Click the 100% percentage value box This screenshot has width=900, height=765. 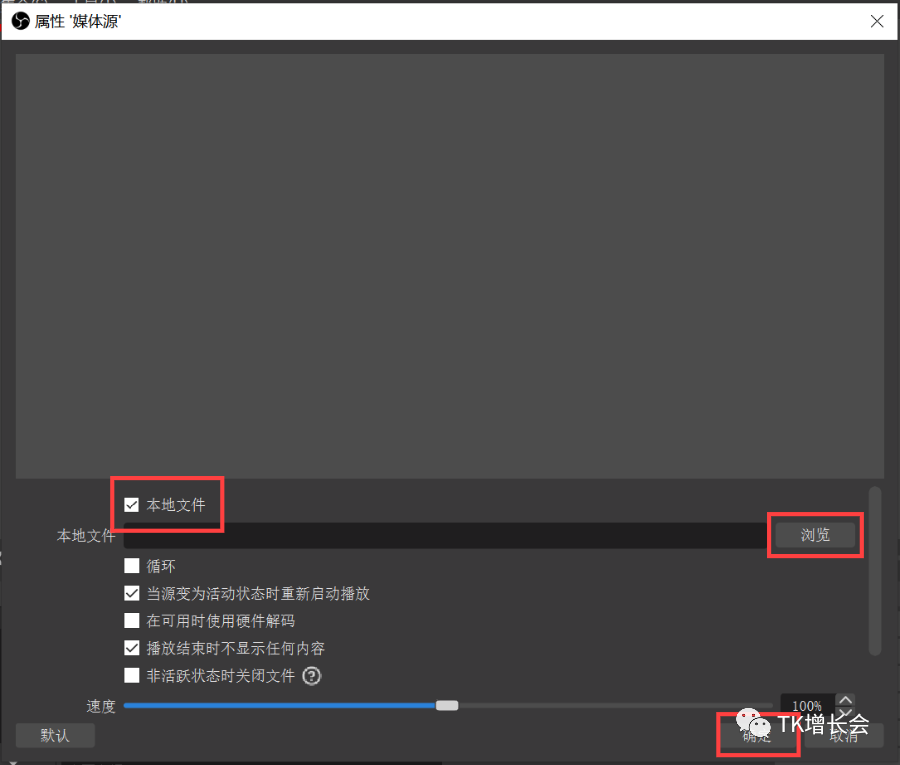point(806,706)
